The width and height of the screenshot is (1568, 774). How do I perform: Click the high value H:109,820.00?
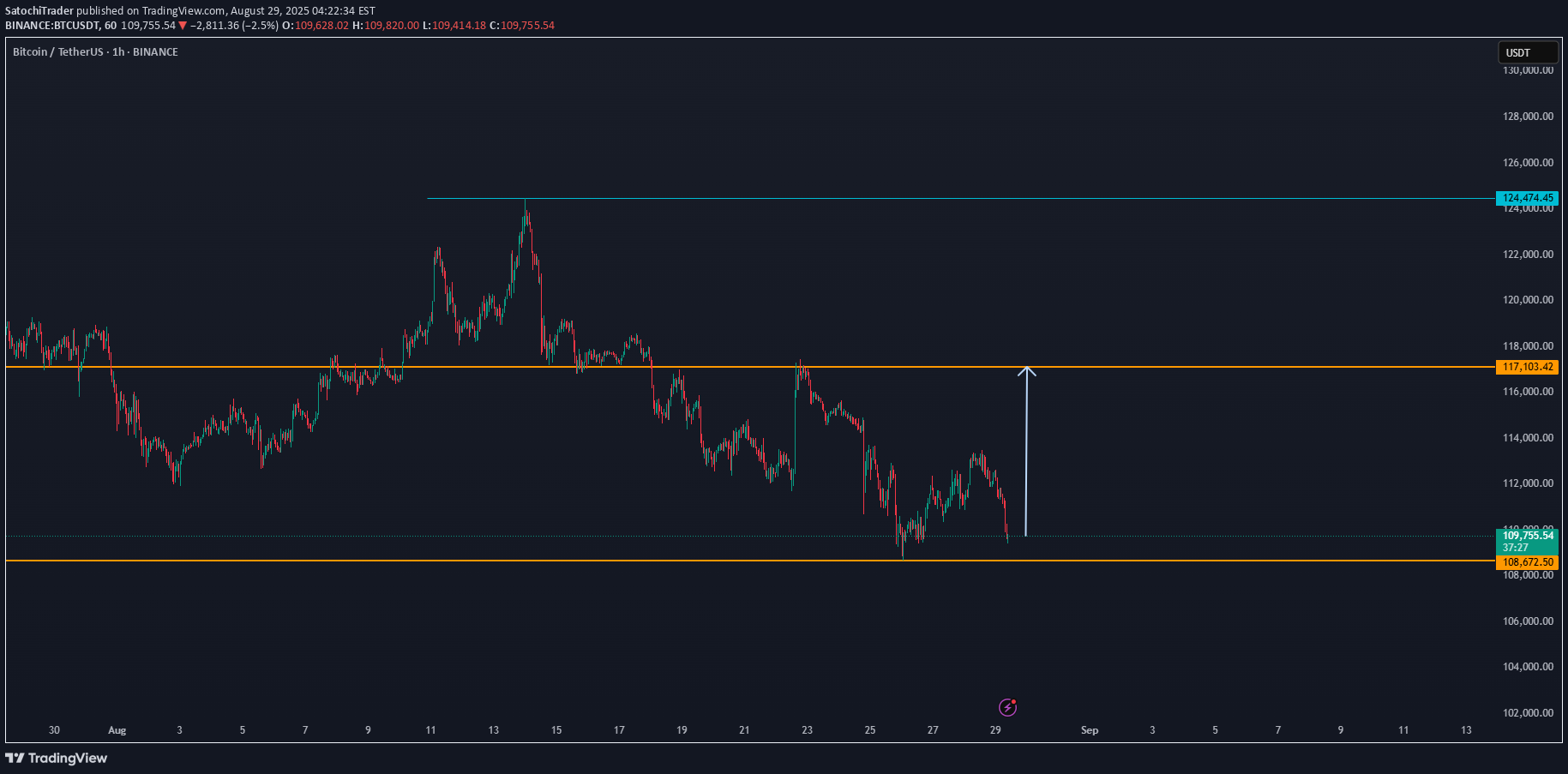coord(386,26)
